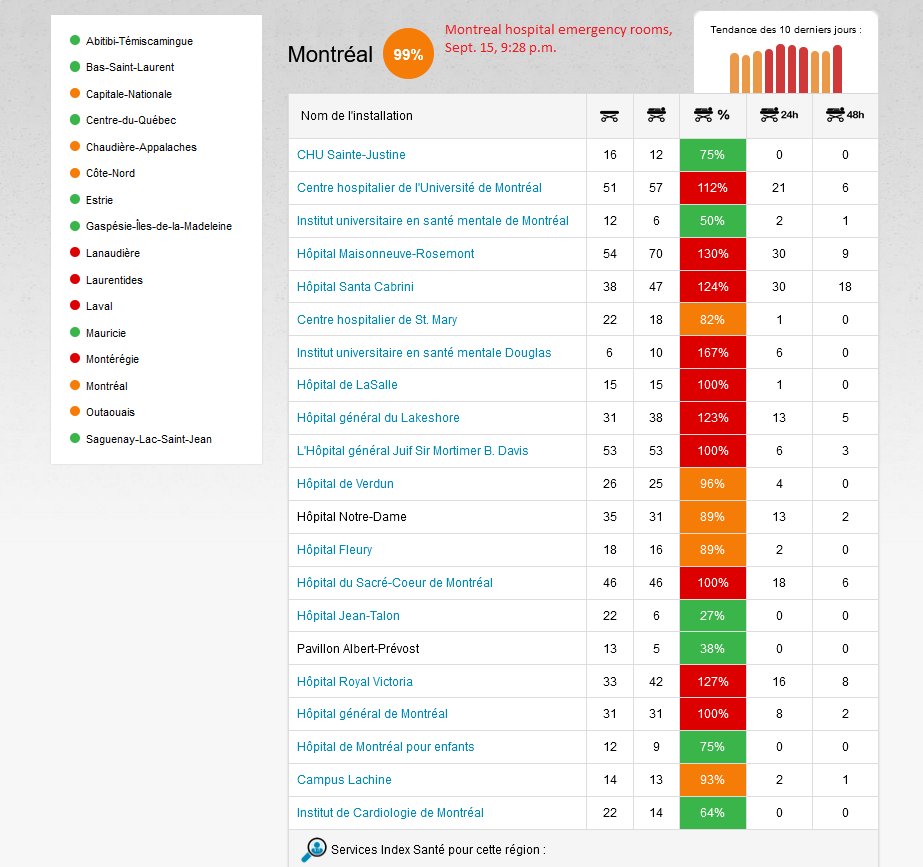Click the orange 99% Montréal occupancy badge

pyautogui.click(x=408, y=54)
